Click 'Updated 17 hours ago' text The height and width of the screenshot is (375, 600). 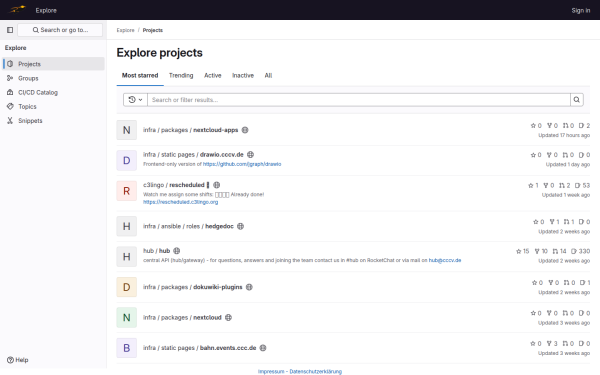[x=564, y=135]
